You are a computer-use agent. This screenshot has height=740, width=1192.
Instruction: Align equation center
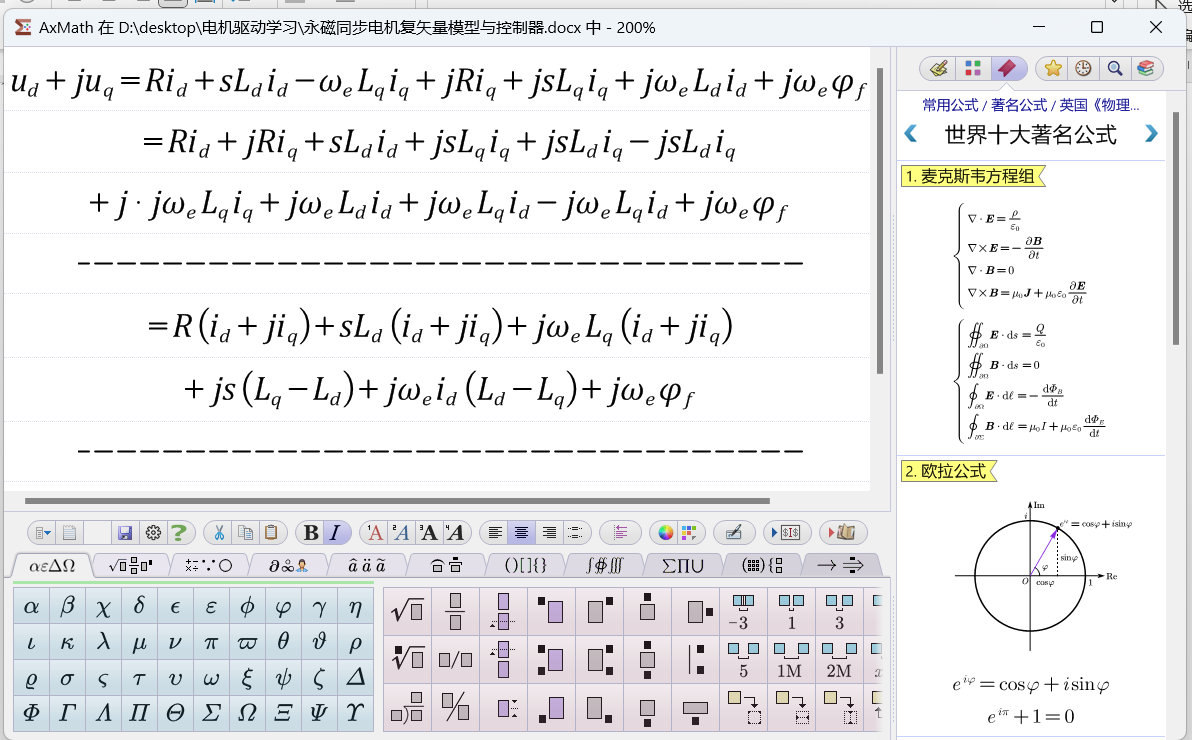(522, 533)
